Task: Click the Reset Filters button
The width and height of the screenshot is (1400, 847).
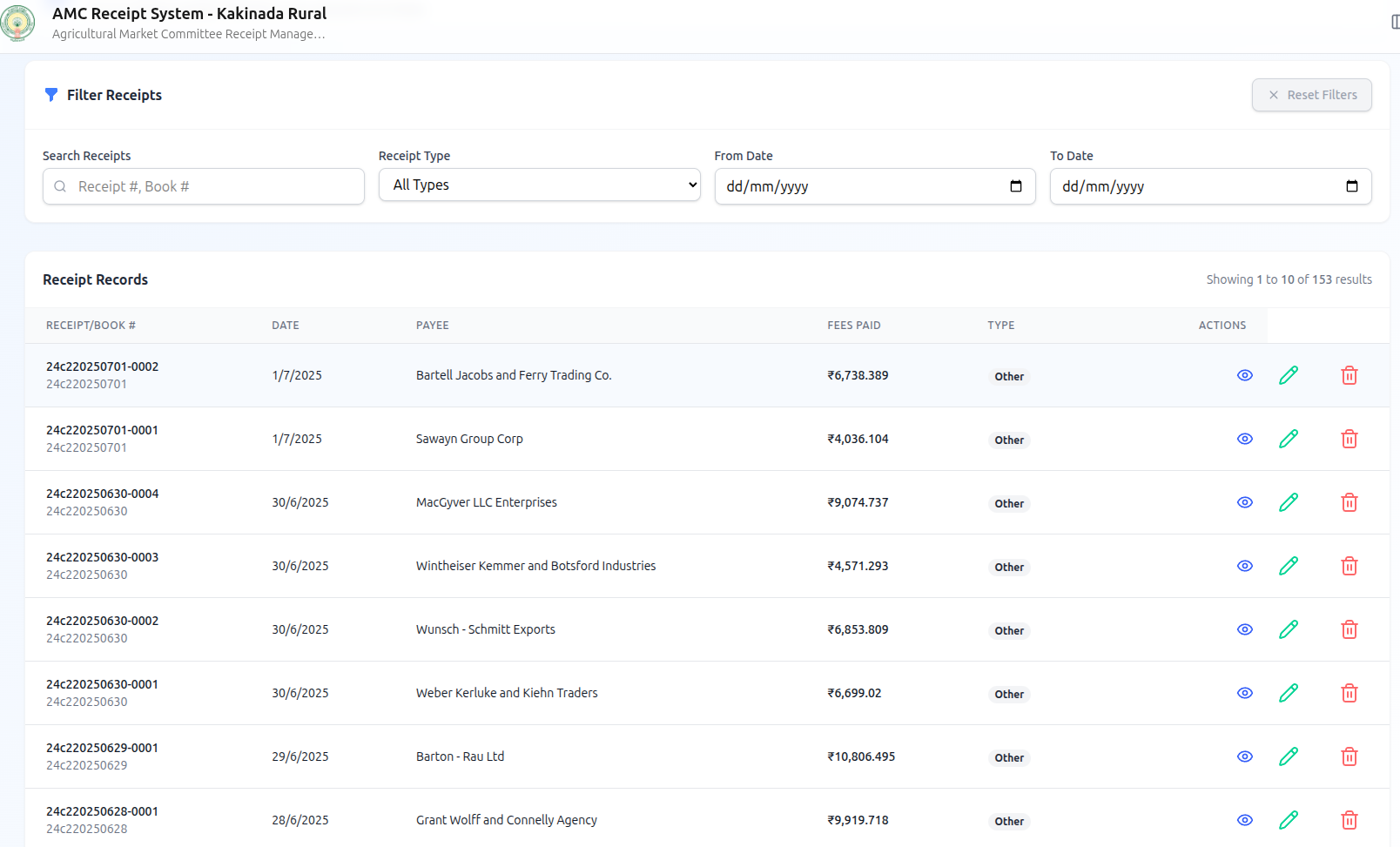Action: (1312, 95)
